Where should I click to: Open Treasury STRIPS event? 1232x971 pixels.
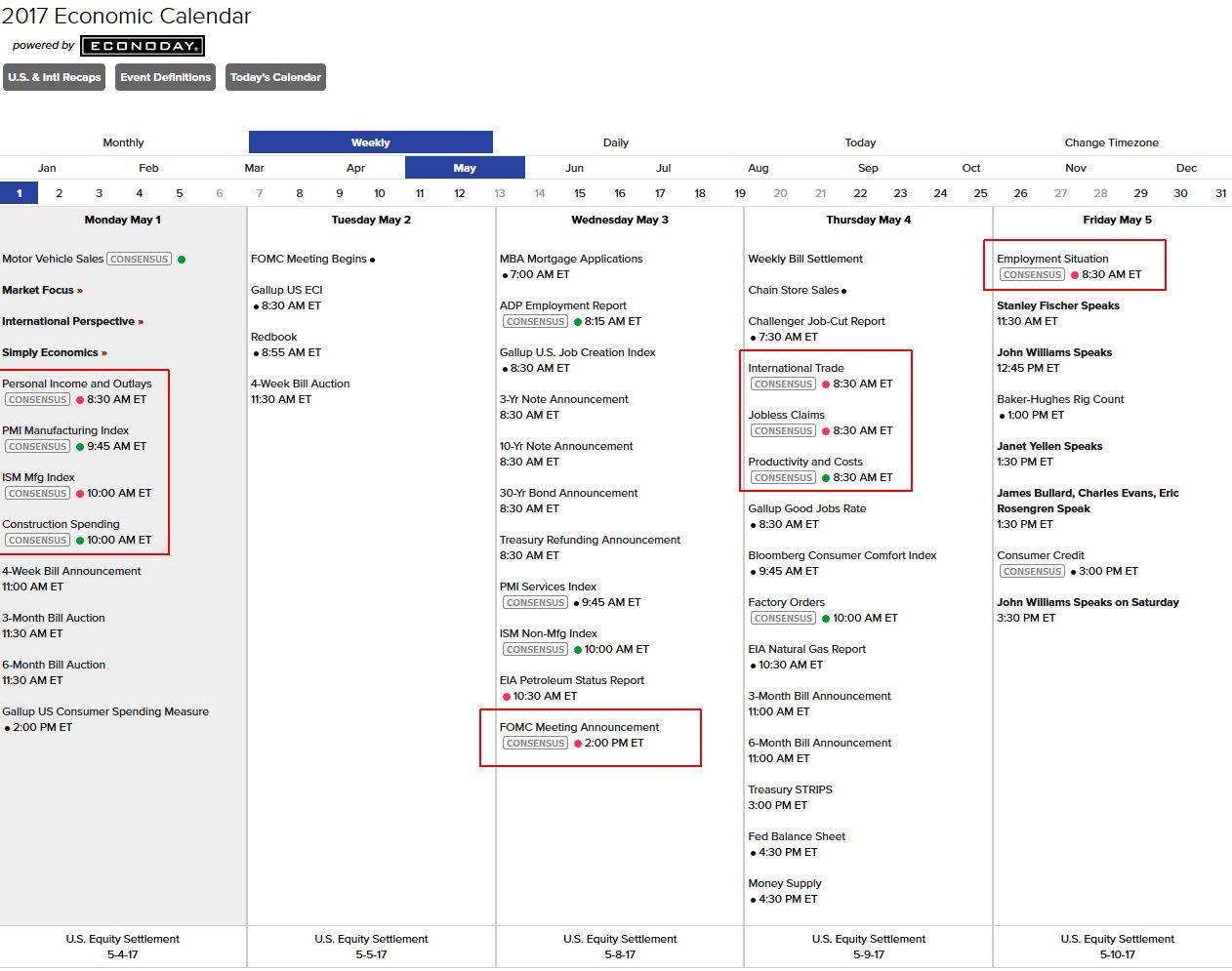pyautogui.click(x=790, y=789)
